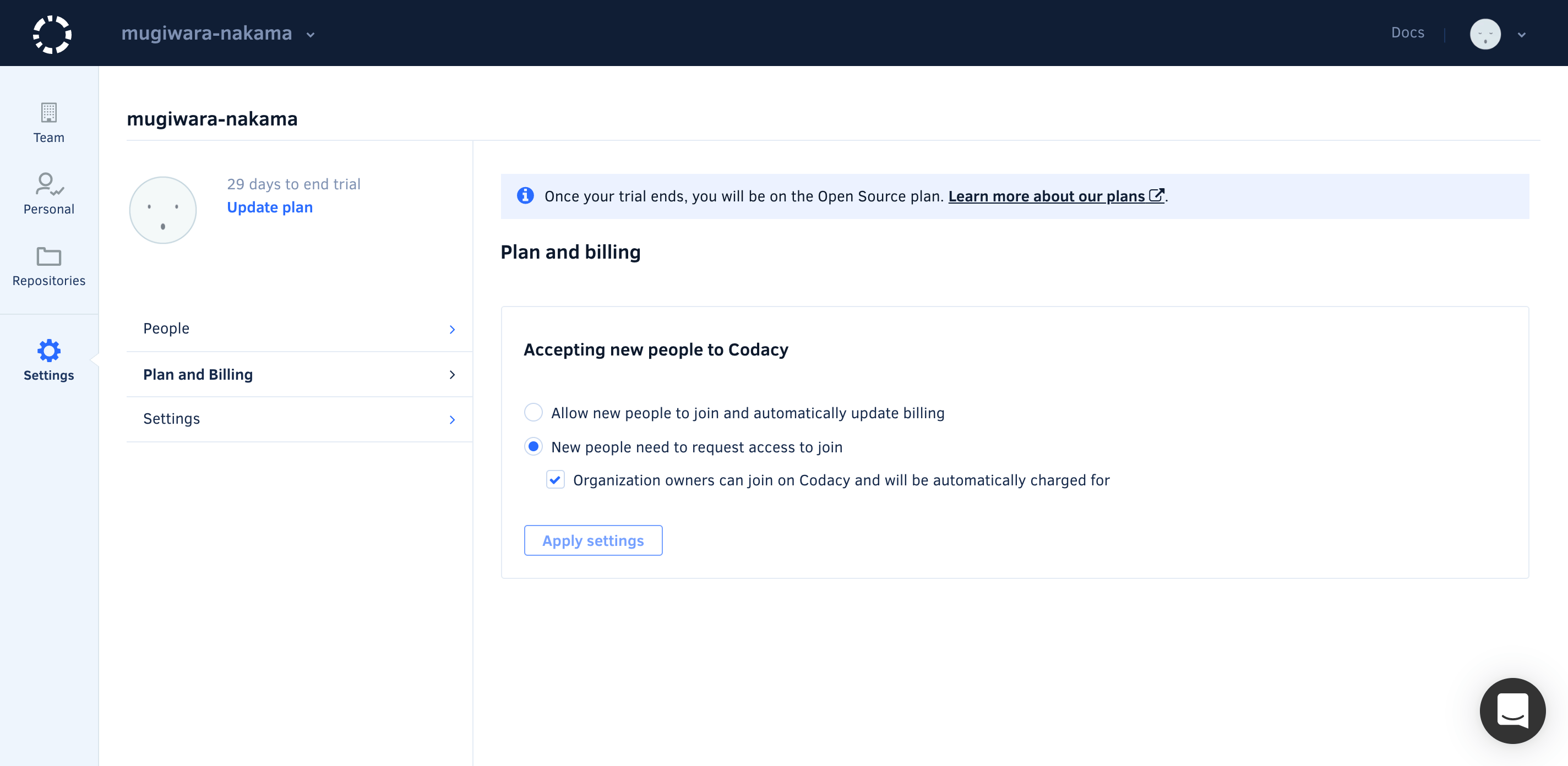
Task: Click the Update plan link
Action: coord(270,207)
